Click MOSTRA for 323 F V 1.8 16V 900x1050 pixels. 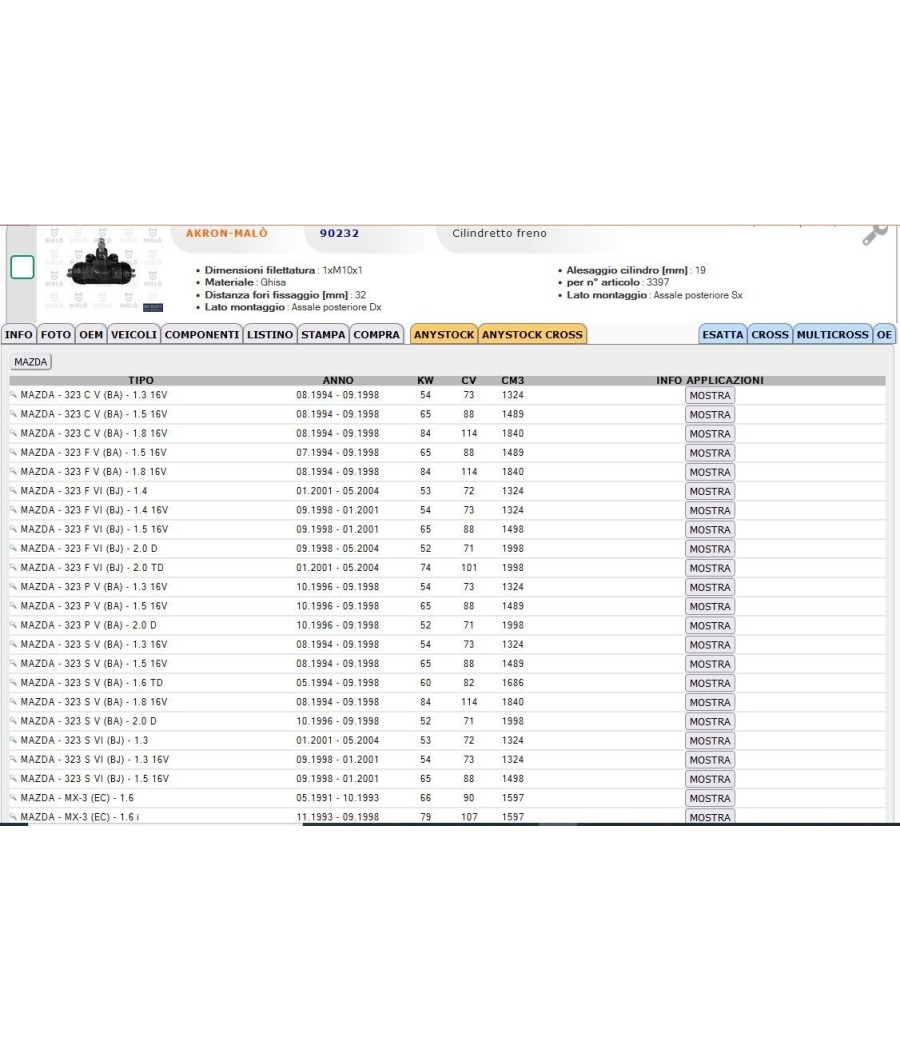tap(710, 472)
